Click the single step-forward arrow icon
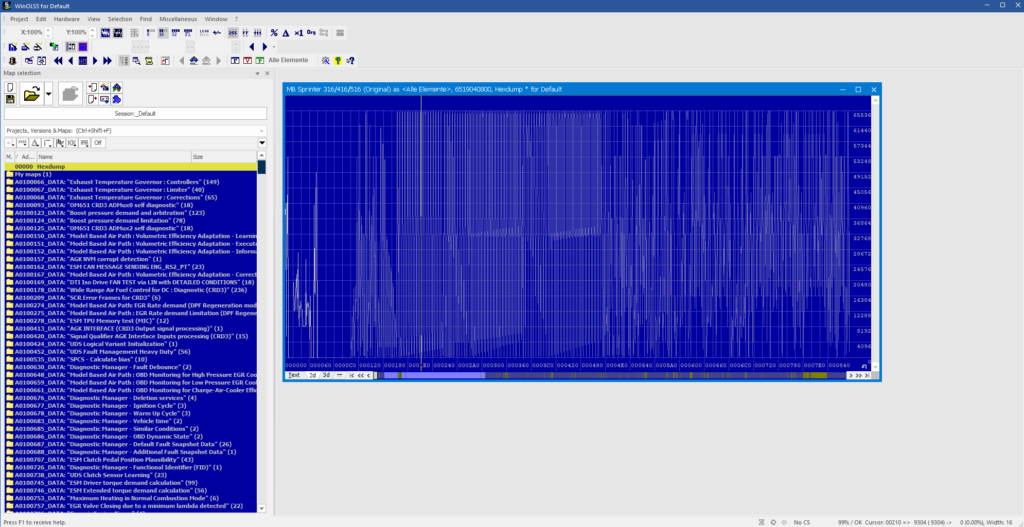This screenshot has width=1024, height=527. pos(95,61)
